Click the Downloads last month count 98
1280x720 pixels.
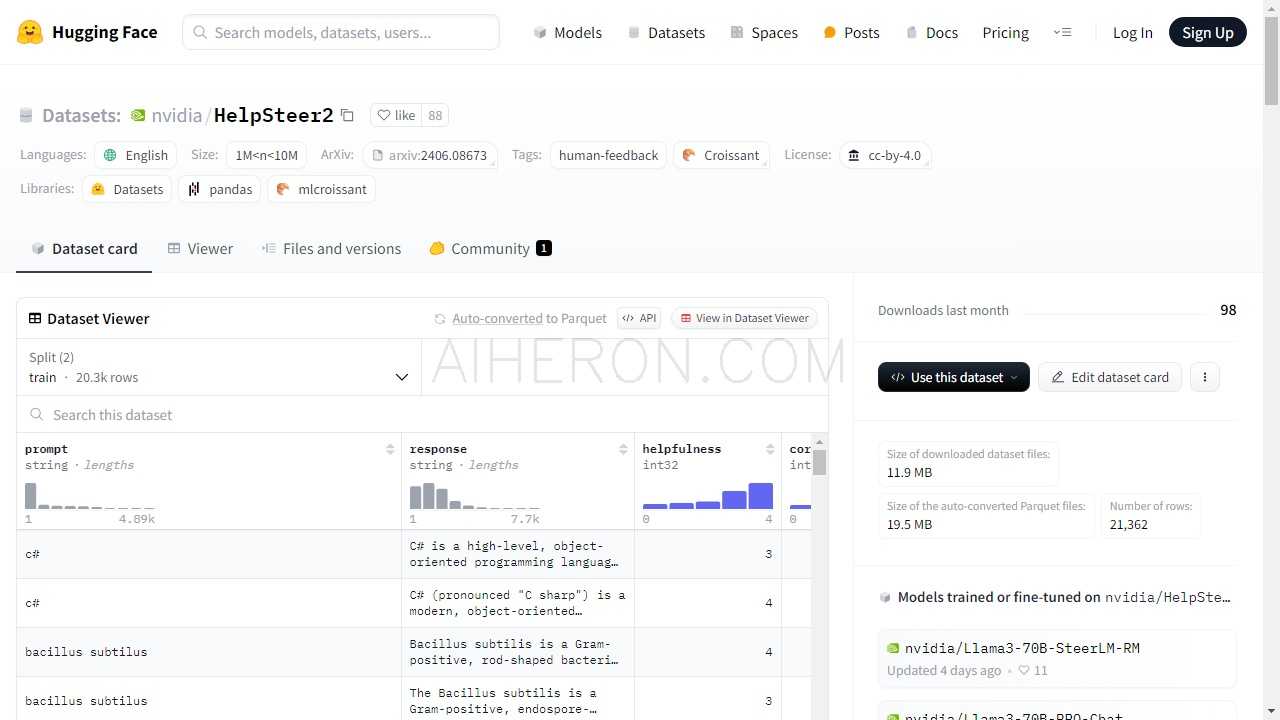pos(1228,310)
